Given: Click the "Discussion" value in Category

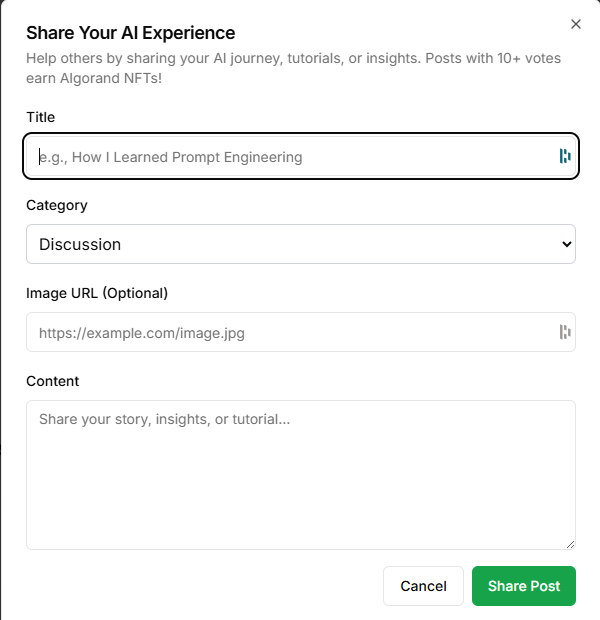Looking at the screenshot, I should [x=80, y=244].
